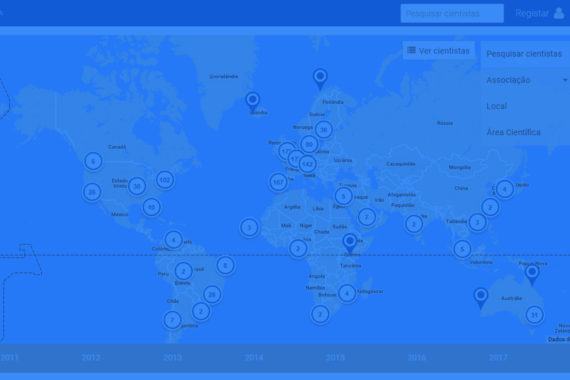Click the list icon in Ver cientistas
Screen dimensions: 570x380
(x=412, y=50)
